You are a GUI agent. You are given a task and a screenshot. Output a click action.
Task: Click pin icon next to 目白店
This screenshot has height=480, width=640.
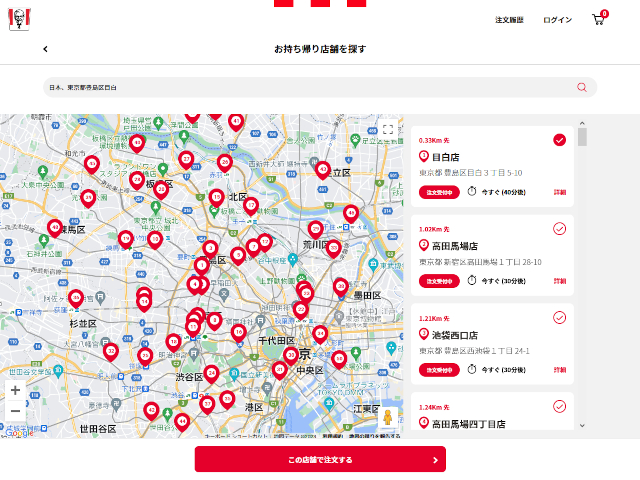[x=424, y=156]
